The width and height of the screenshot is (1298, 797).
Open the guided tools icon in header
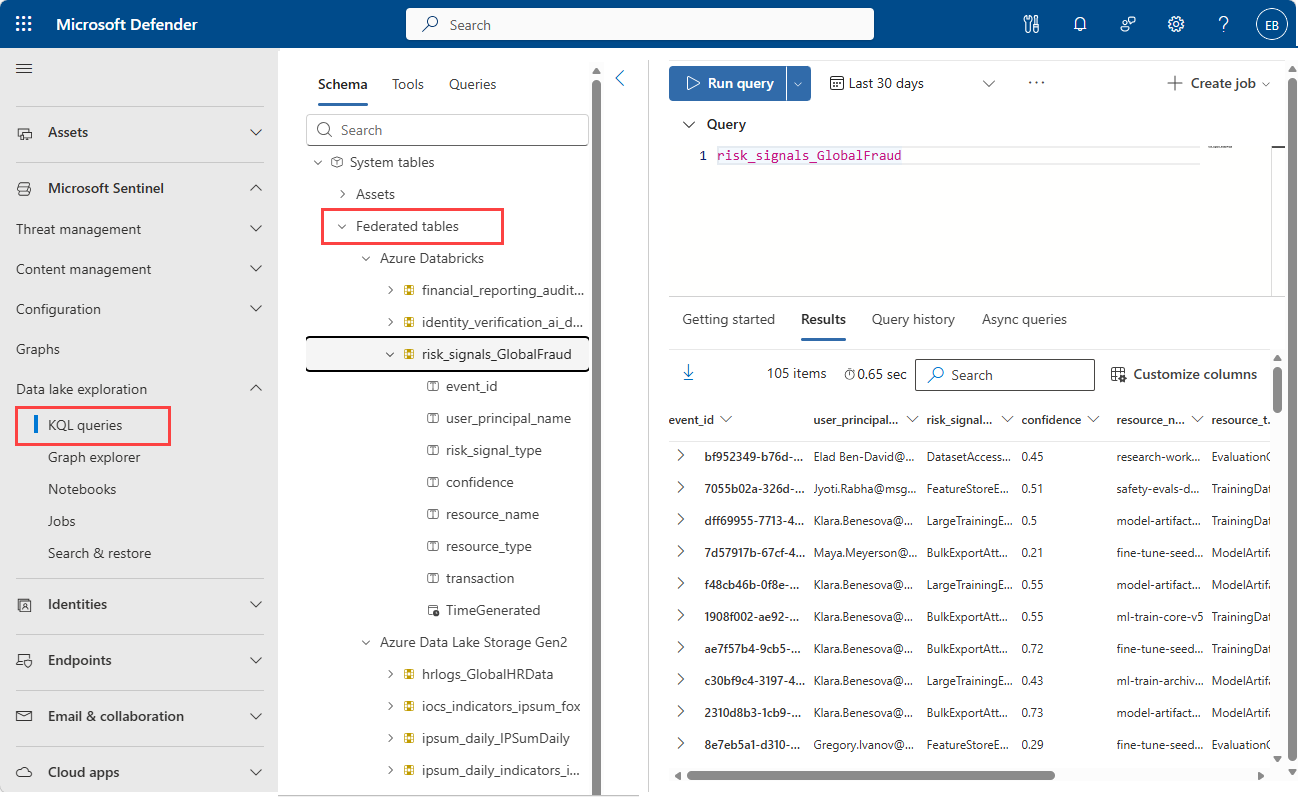click(x=1032, y=24)
